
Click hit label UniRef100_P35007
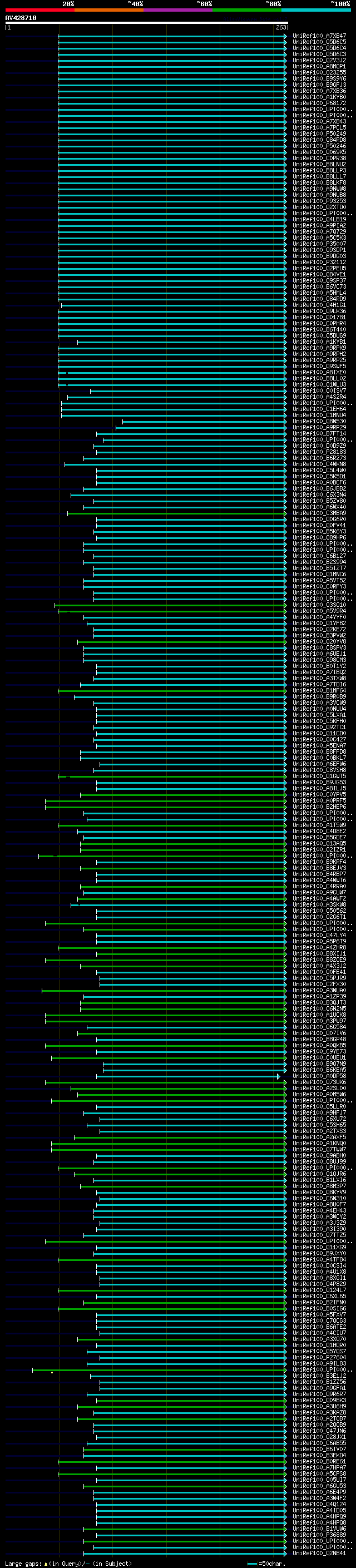click(319, 244)
